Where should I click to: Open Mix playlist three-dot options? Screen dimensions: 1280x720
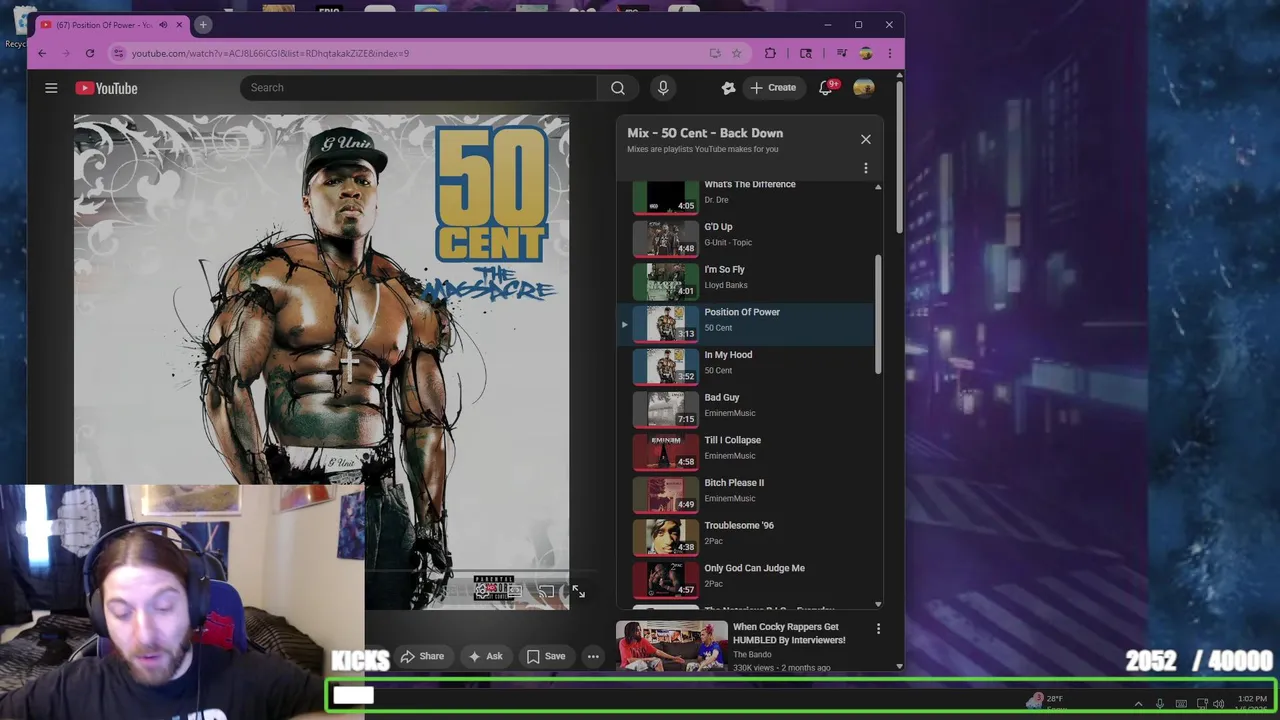tap(866, 168)
